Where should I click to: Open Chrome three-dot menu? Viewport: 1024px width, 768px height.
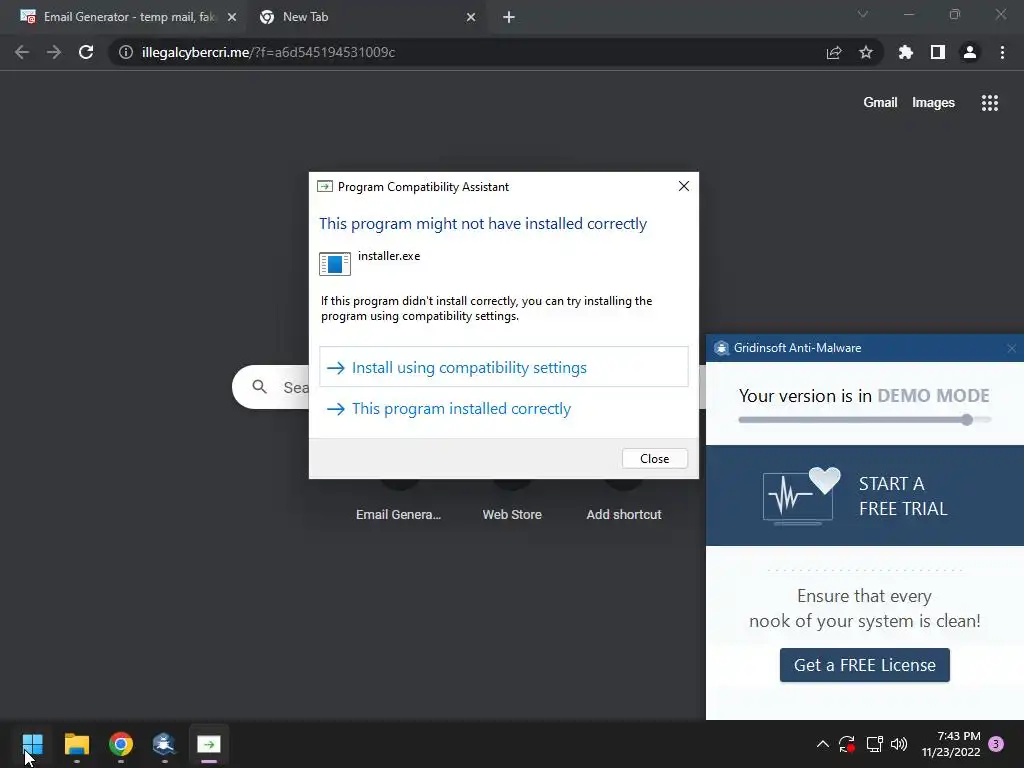(1002, 52)
